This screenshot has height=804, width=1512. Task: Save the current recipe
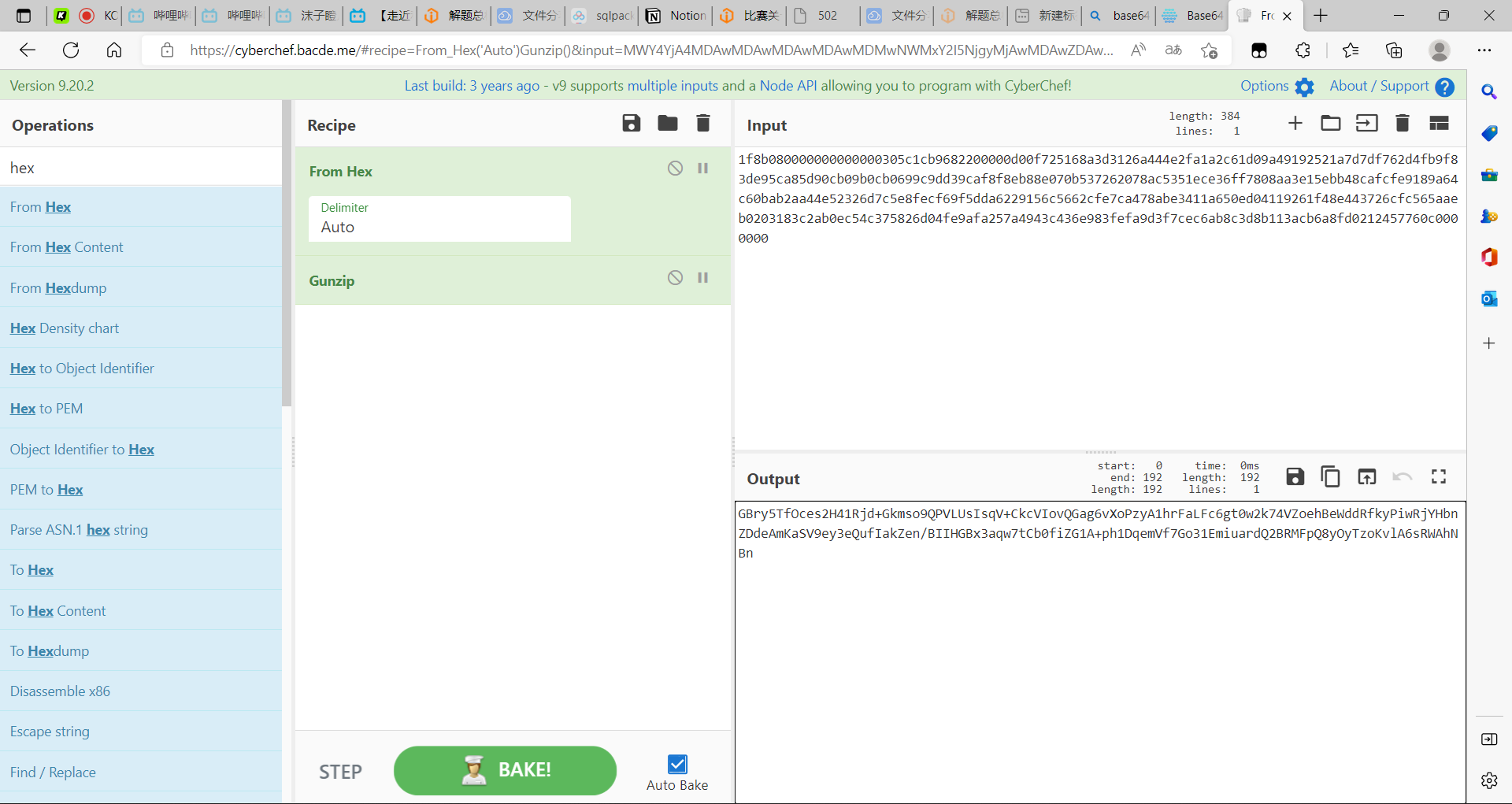pos(631,124)
